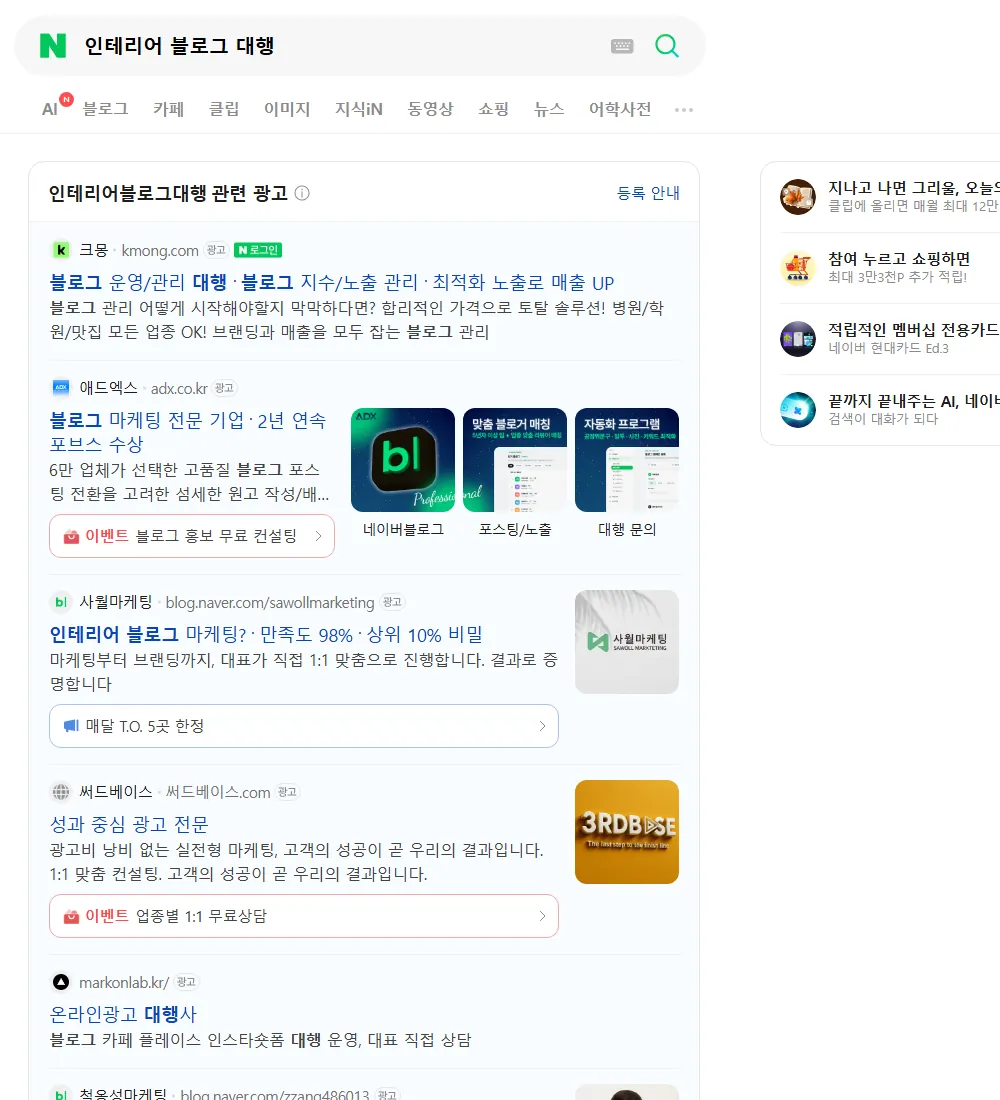The image size is (1000, 1100).
Task: Click the ad info circle icon beside 관련 광고
Action: pyautogui.click(x=302, y=193)
